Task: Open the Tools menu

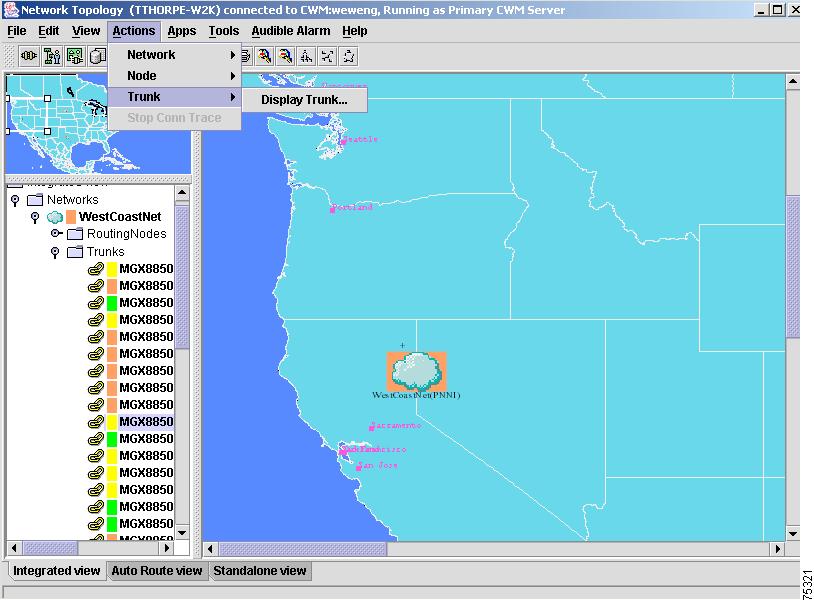Action: 224,31
